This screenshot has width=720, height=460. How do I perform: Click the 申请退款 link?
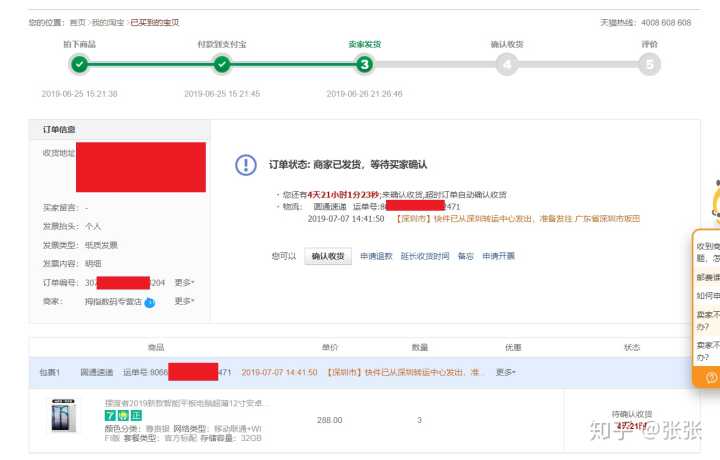click(376, 256)
